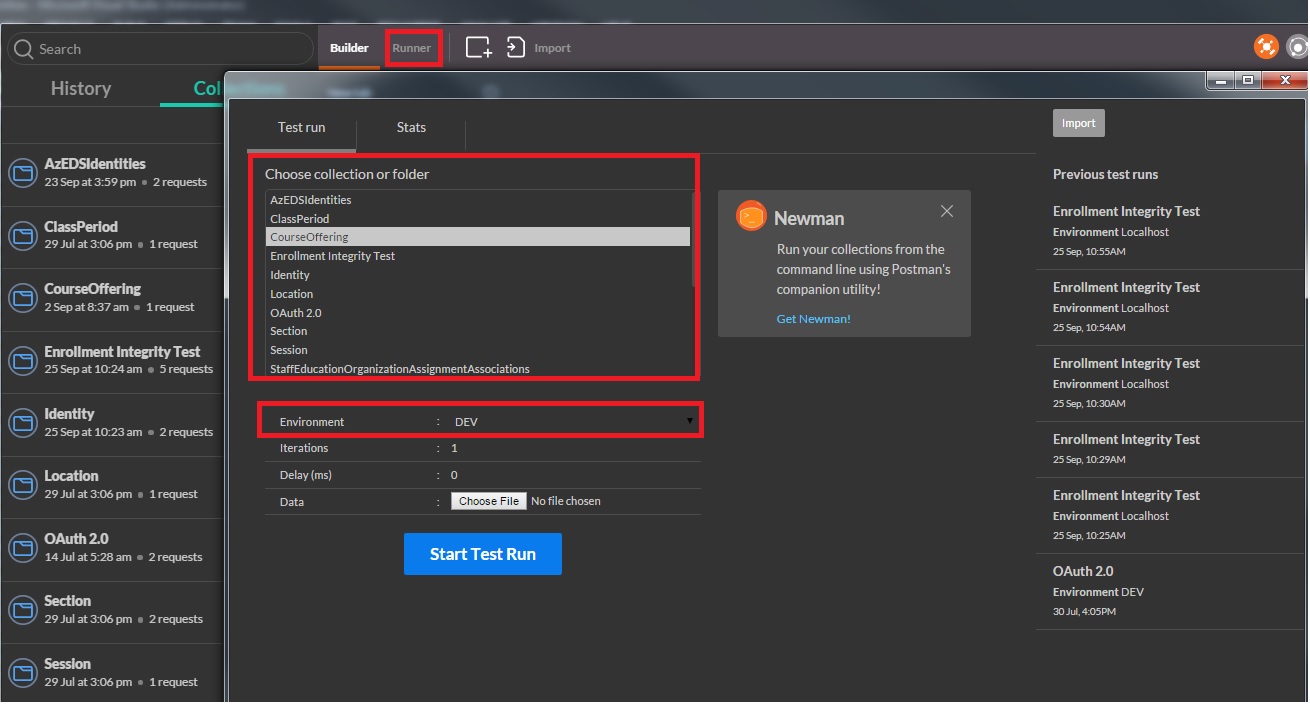Open the Stats tab
The image size is (1310, 705).
pyautogui.click(x=411, y=127)
